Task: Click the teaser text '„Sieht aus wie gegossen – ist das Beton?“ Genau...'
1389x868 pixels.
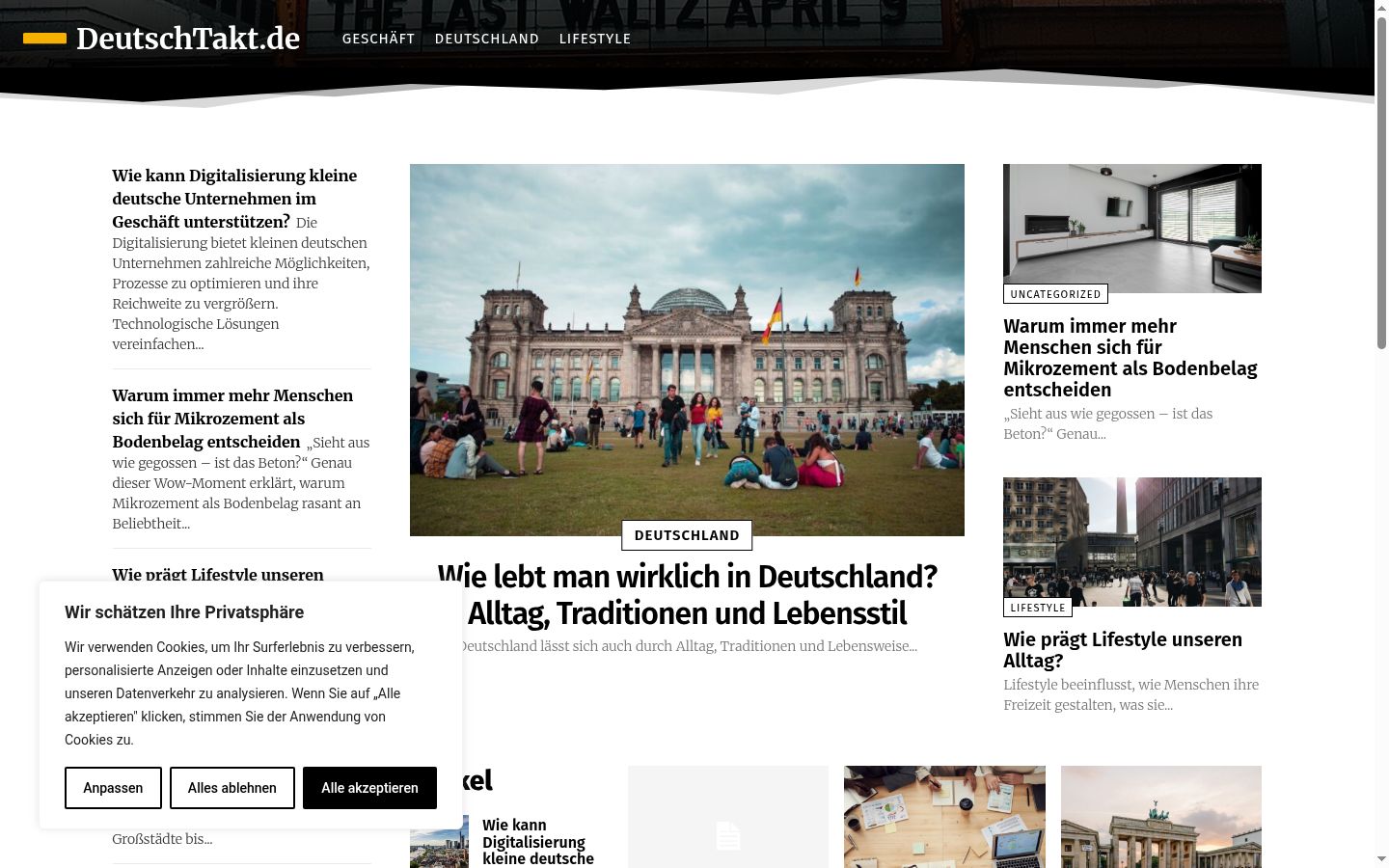Action: click(1107, 423)
